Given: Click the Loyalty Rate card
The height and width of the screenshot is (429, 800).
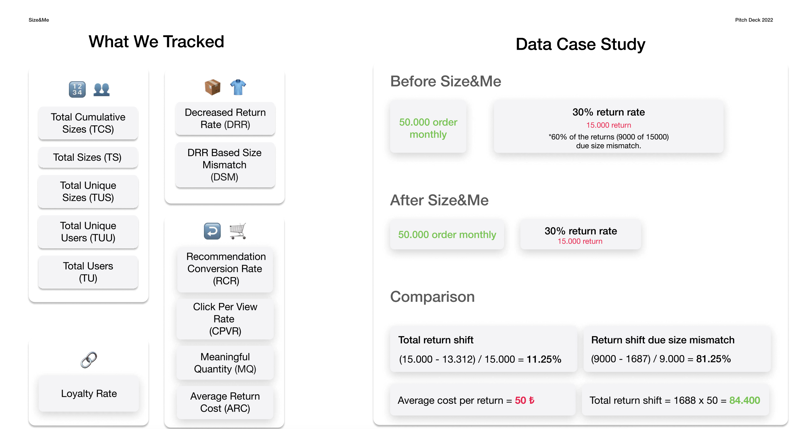Looking at the screenshot, I should point(89,394).
